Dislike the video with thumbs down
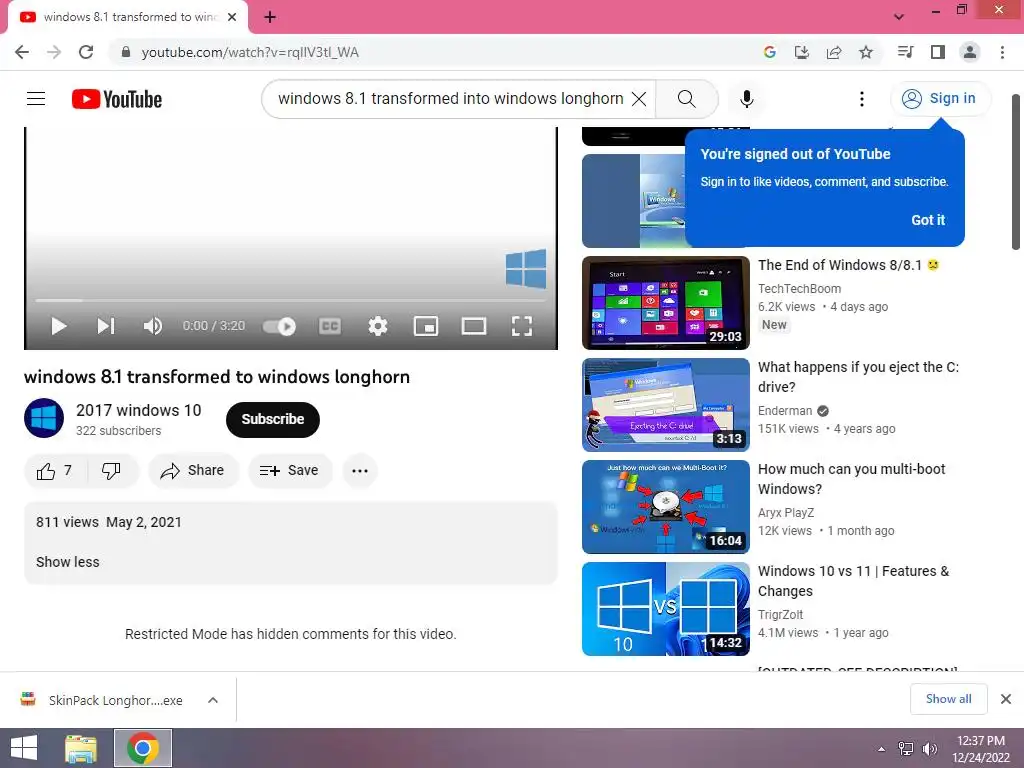This screenshot has width=1024, height=768. click(x=112, y=471)
